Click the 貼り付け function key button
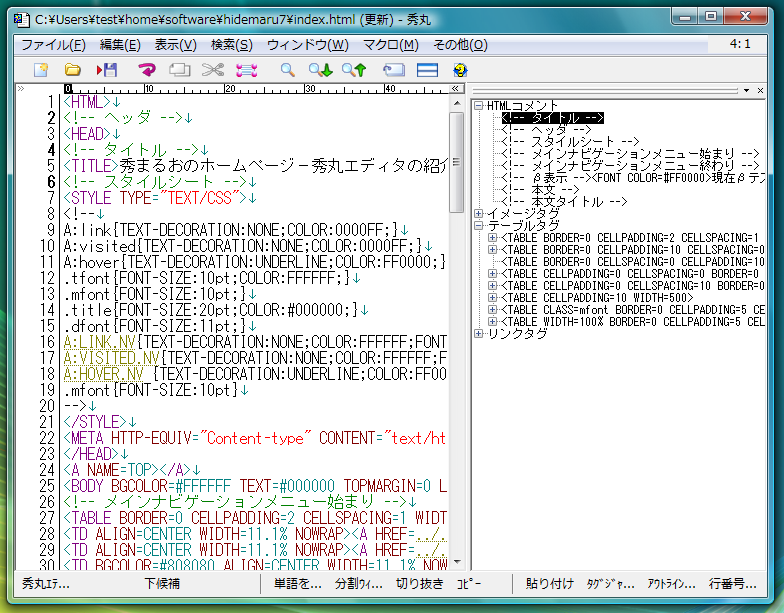This screenshot has height=613, width=784. 550,584
